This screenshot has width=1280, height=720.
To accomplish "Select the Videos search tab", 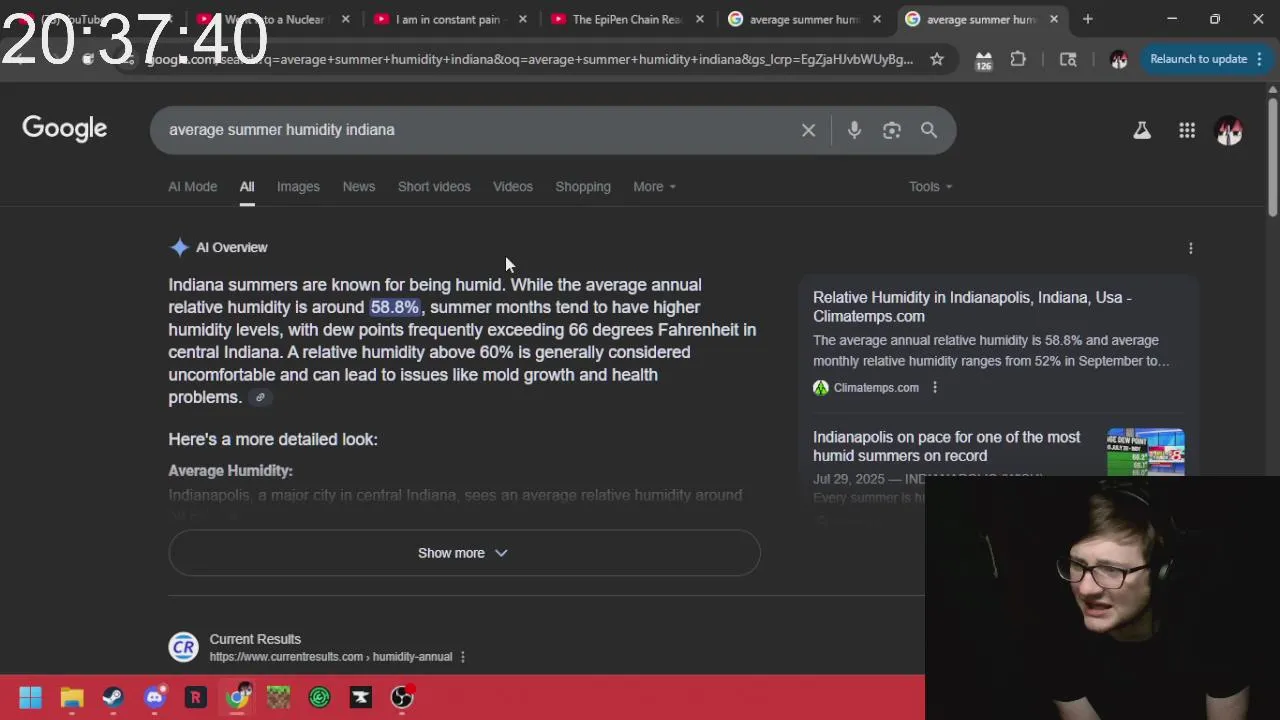I will [513, 187].
